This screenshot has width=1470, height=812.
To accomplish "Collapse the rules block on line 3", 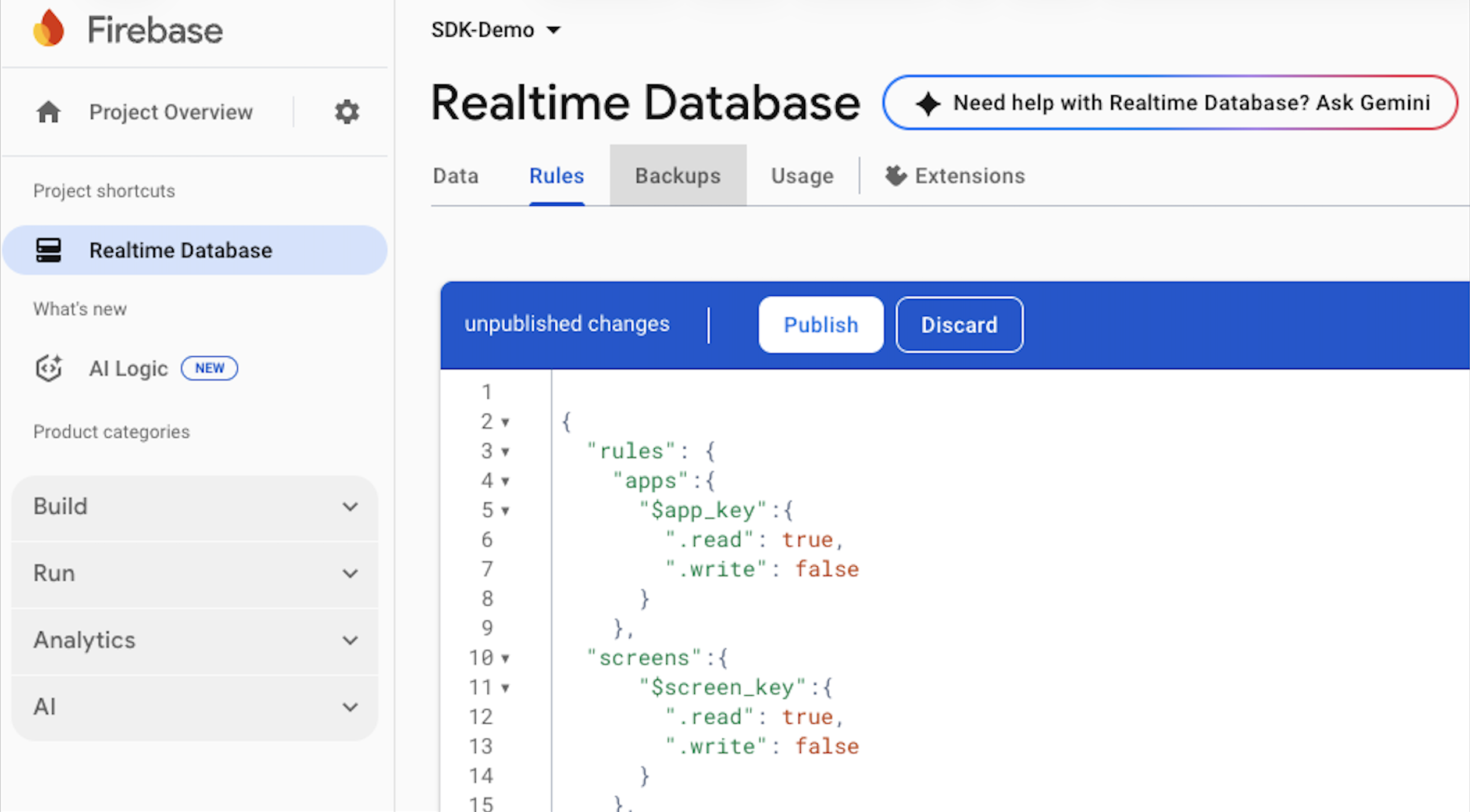I will [505, 451].
